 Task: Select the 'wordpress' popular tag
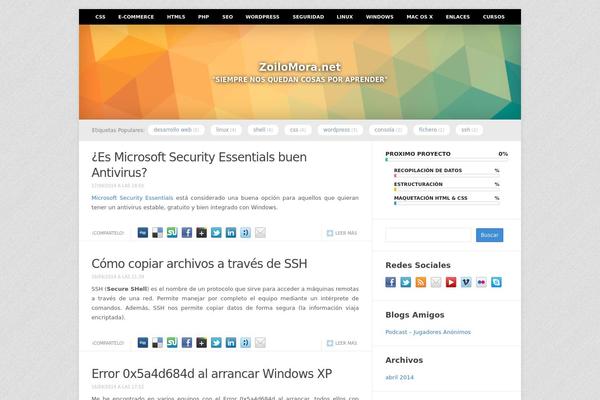pyautogui.click(x=340, y=130)
